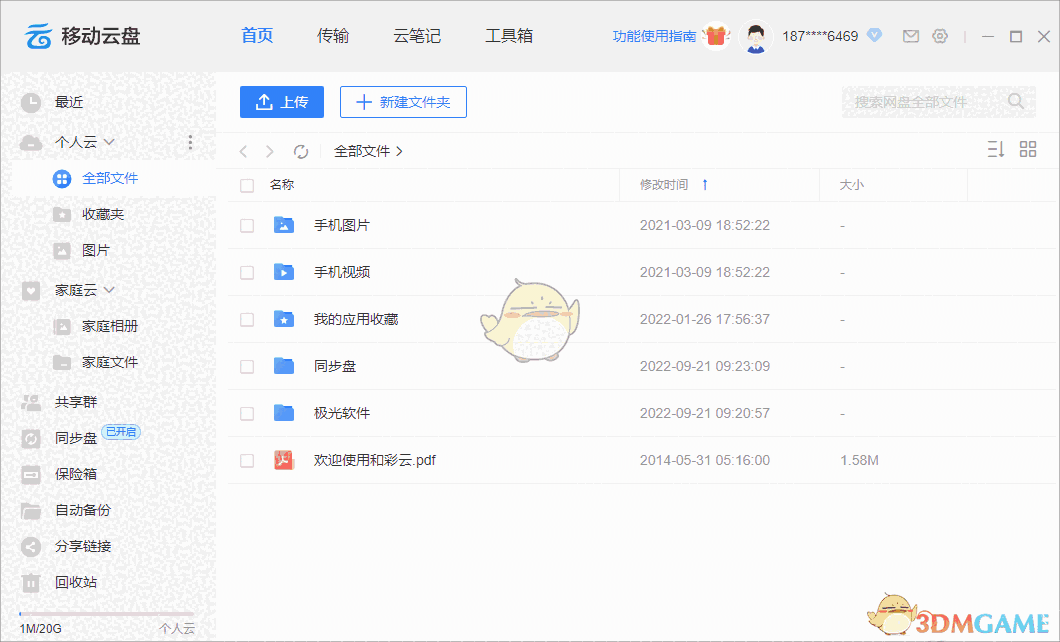Collapse the 个人云 section chevron
The height and width of the screenshot is (642, 1060).
click(x=110, y=142)
